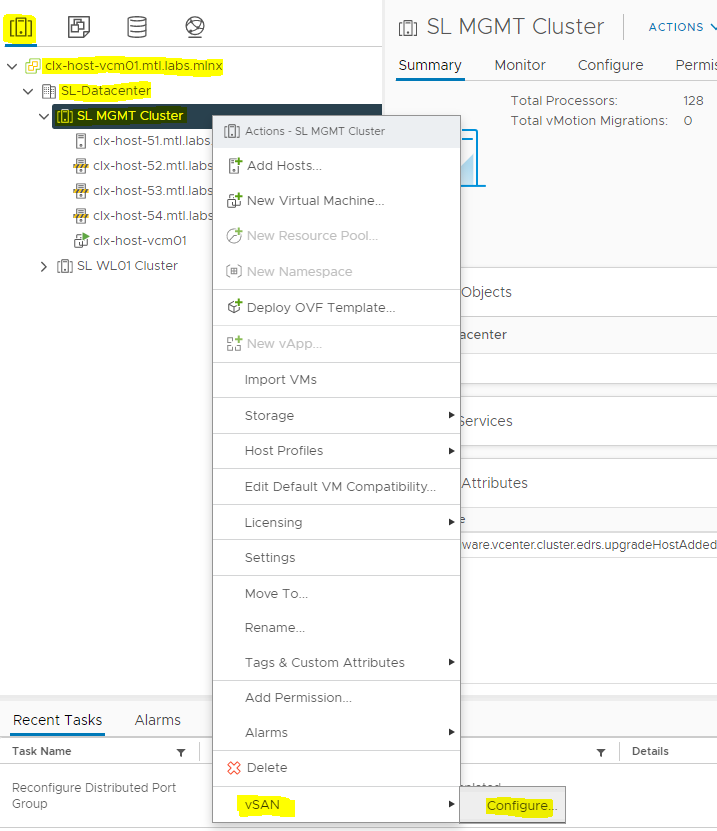
Task: Select clx-host-vcm01 VM in tree
Action: click(x=140, y=241)
